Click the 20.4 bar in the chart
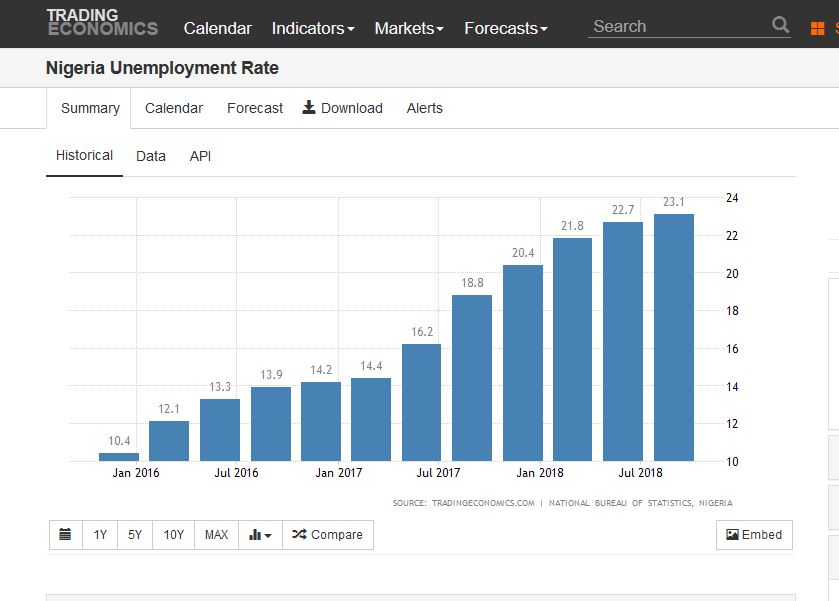839x601 pixels. tap(523, 363)
